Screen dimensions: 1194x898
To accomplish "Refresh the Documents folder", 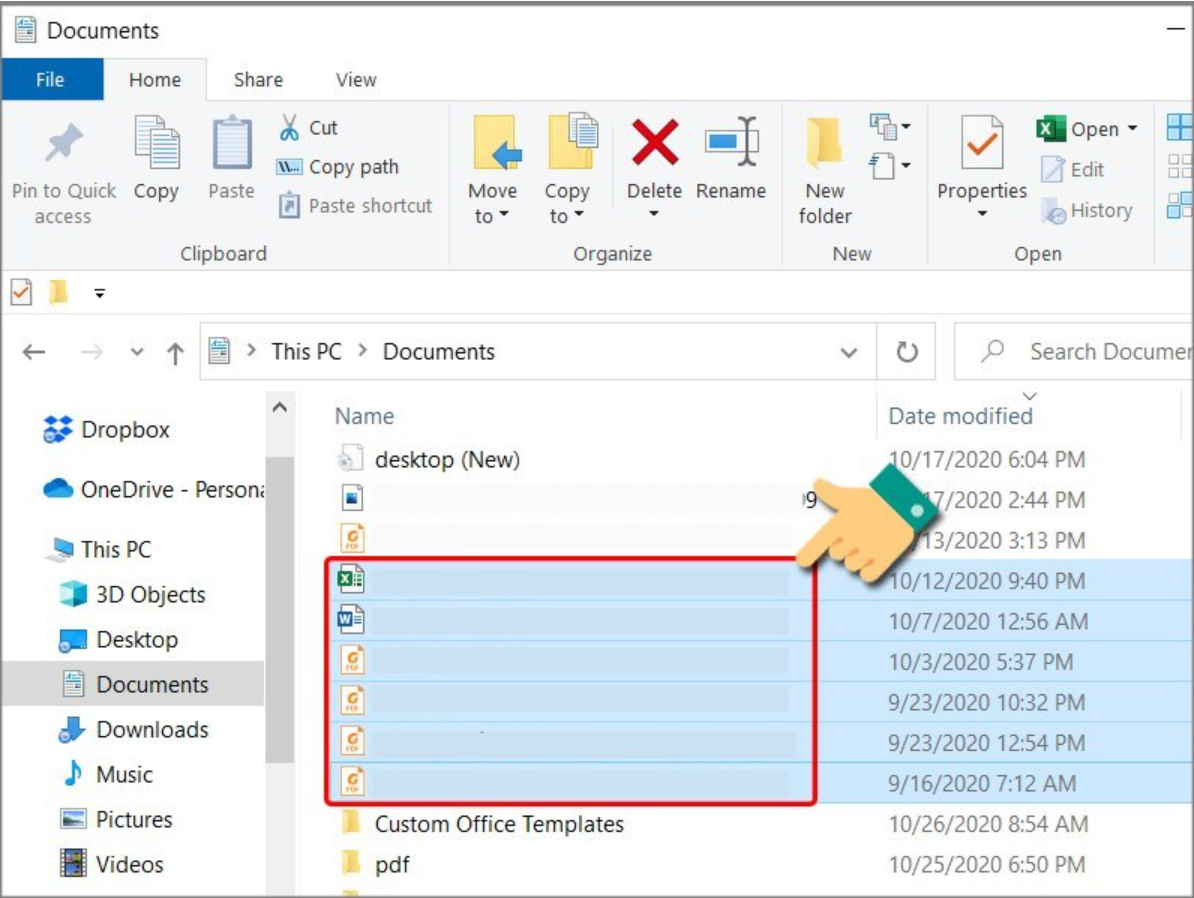I will point(906,352).
